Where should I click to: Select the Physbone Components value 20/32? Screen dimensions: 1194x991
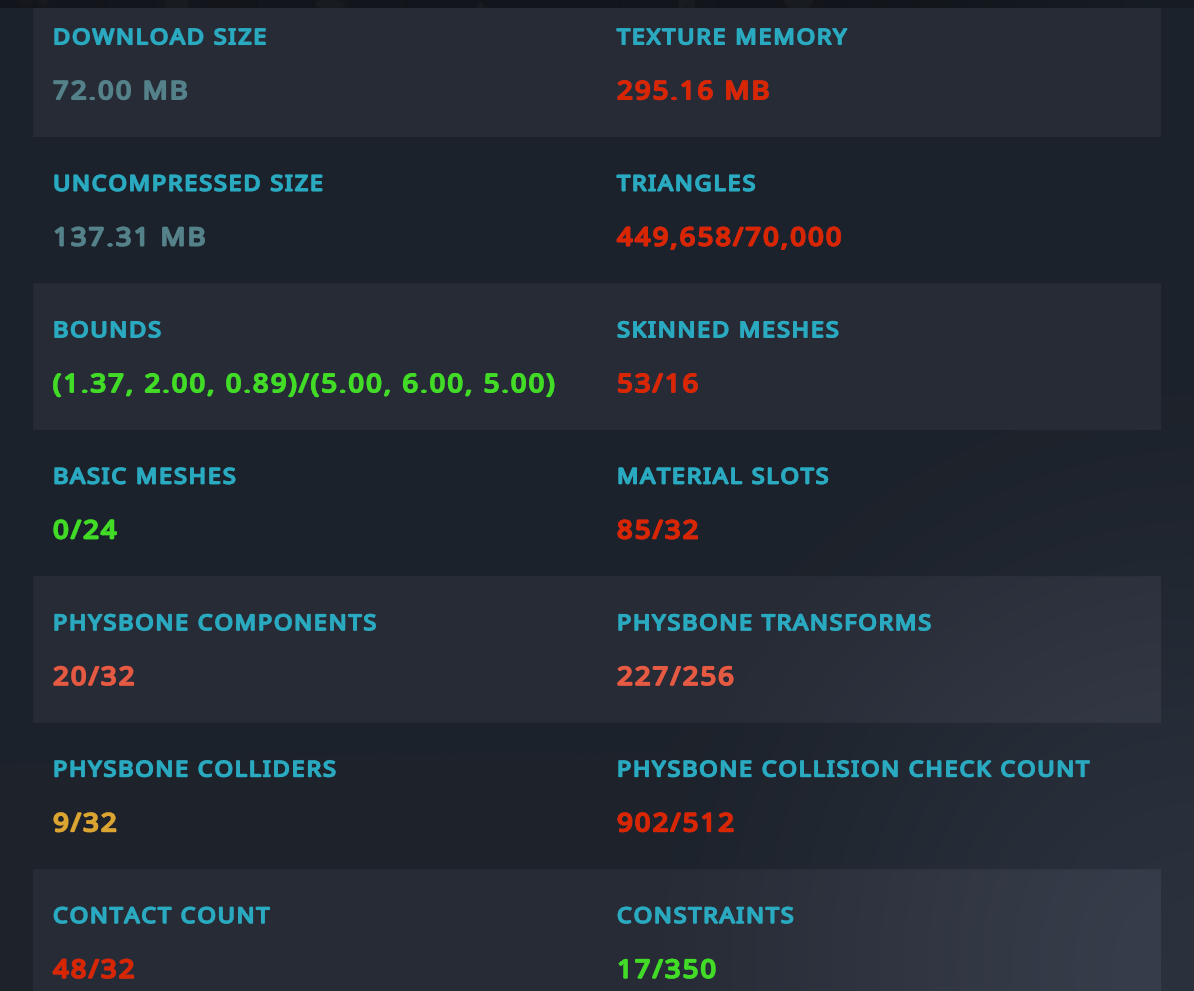tap(94, 677)
